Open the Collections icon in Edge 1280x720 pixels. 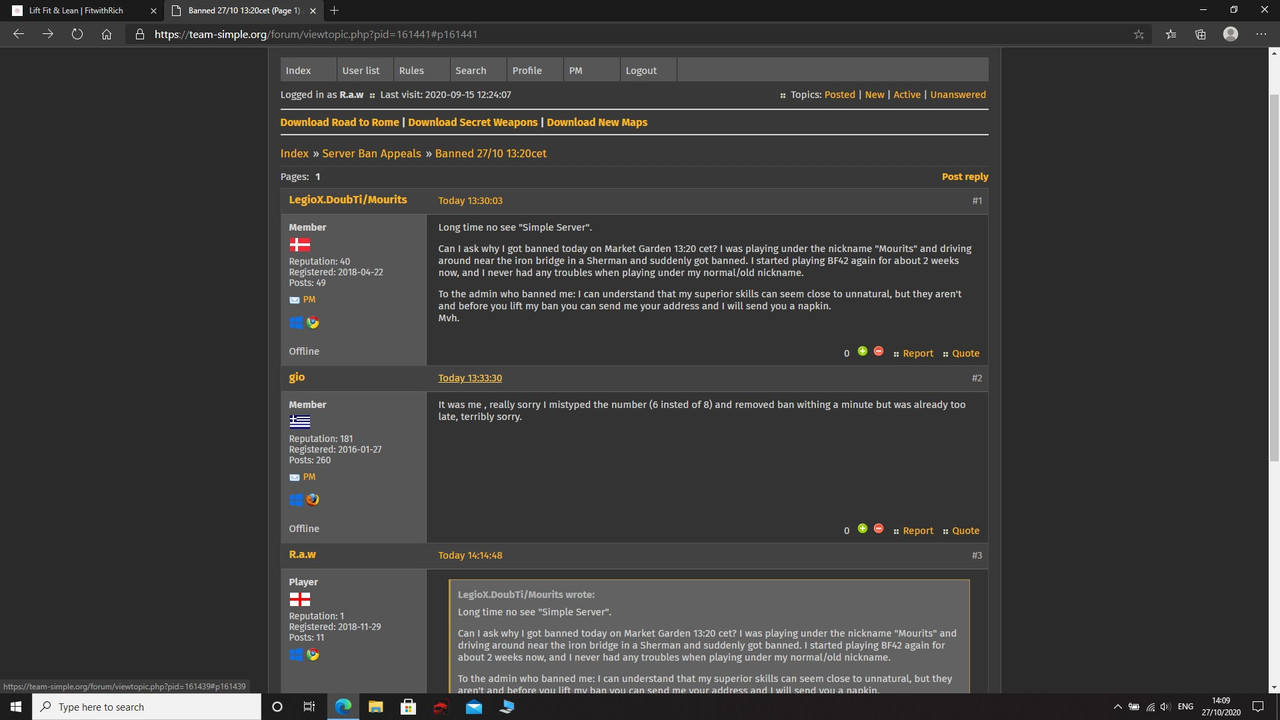click(x=1201, y=33)
